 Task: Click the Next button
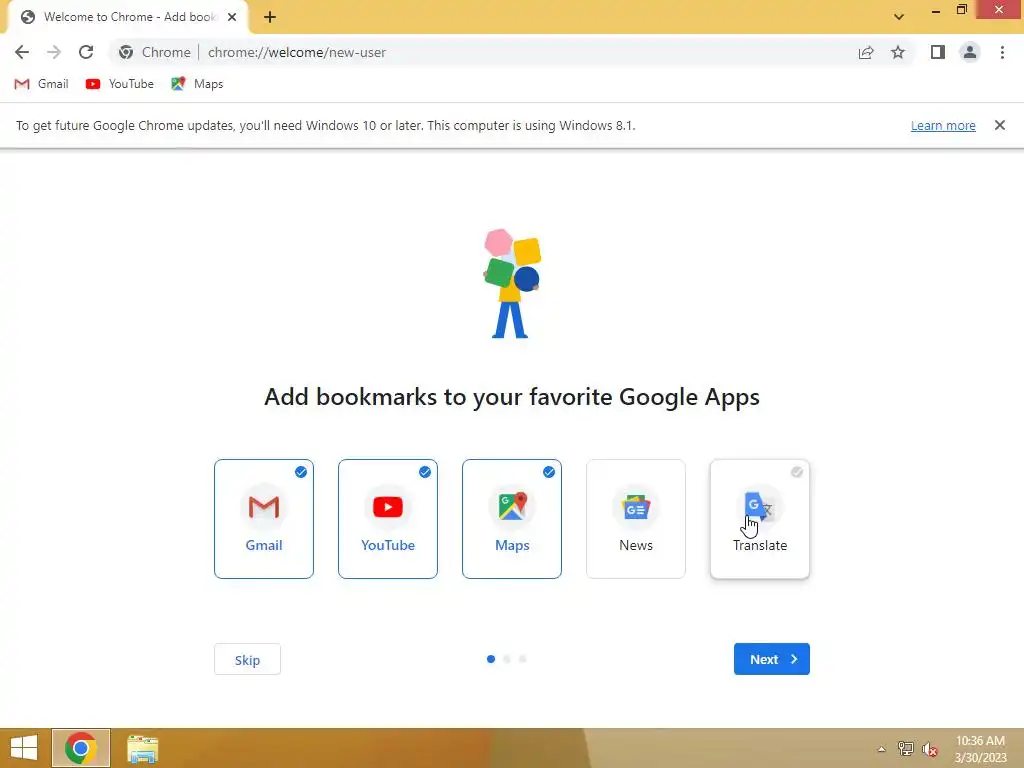(x=772, y=660)
